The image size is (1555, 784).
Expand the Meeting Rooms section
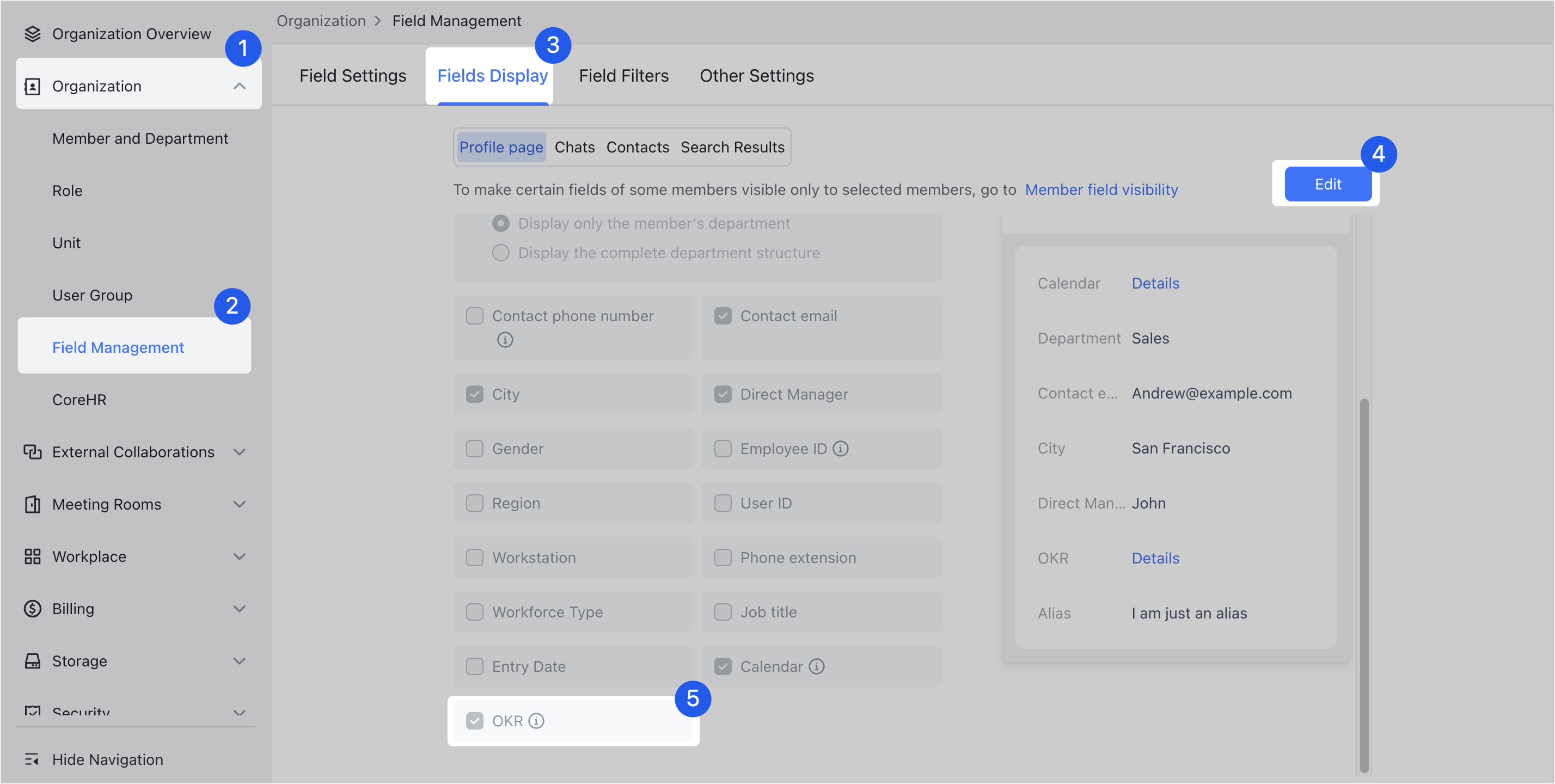(x=240, y=504)
